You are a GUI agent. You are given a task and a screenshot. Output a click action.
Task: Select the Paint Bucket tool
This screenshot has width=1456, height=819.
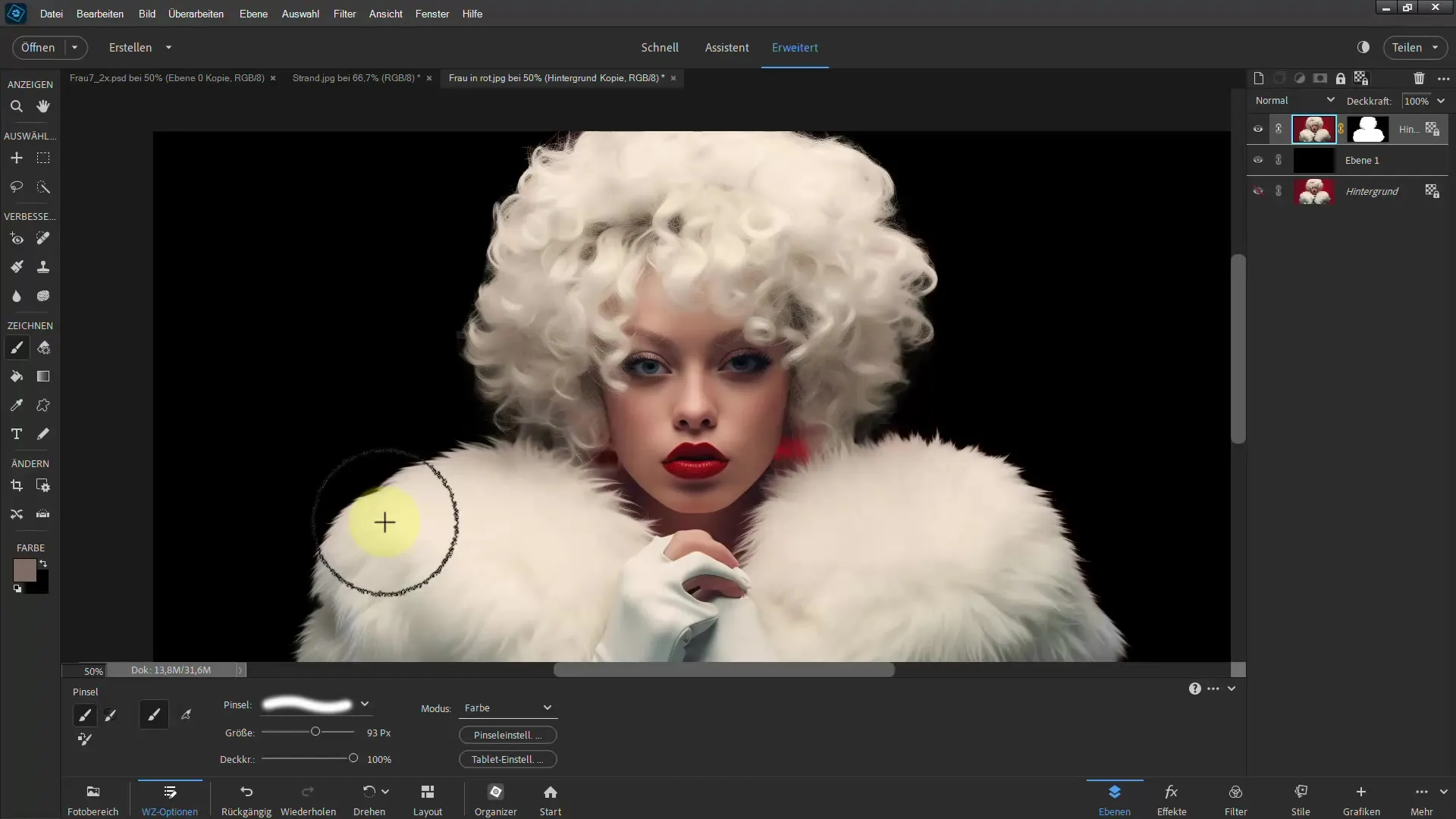click(x=16, y=377)
